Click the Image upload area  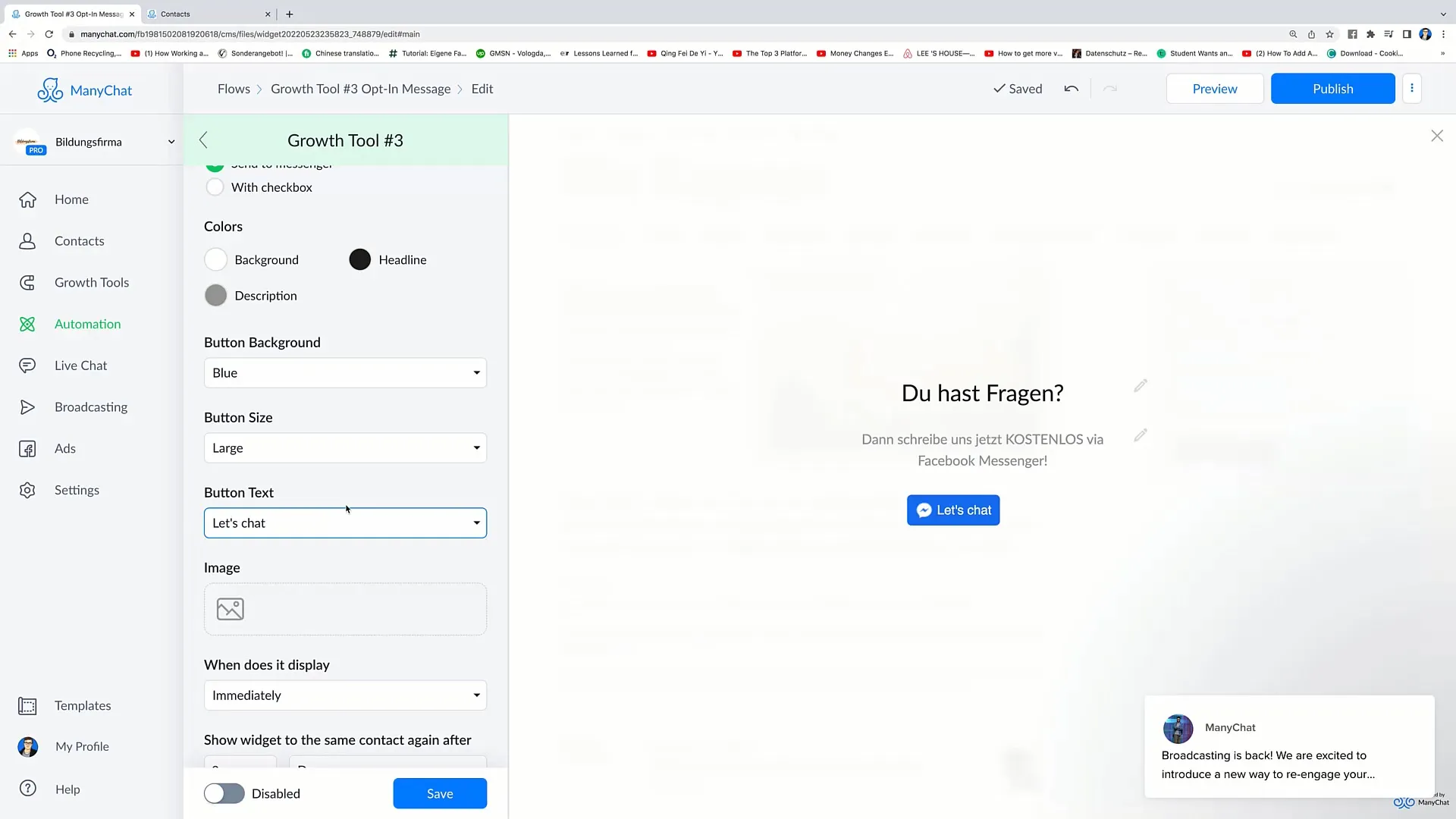click(345, 609)
